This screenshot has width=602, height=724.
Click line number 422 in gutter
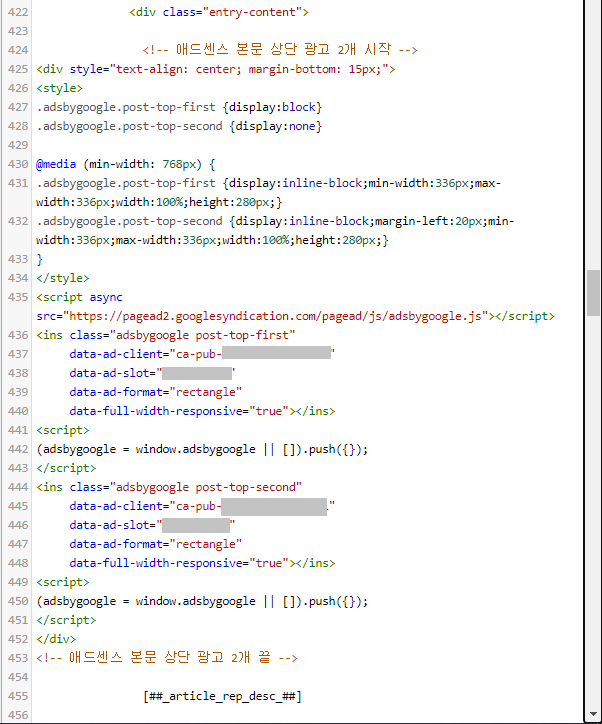18,12
